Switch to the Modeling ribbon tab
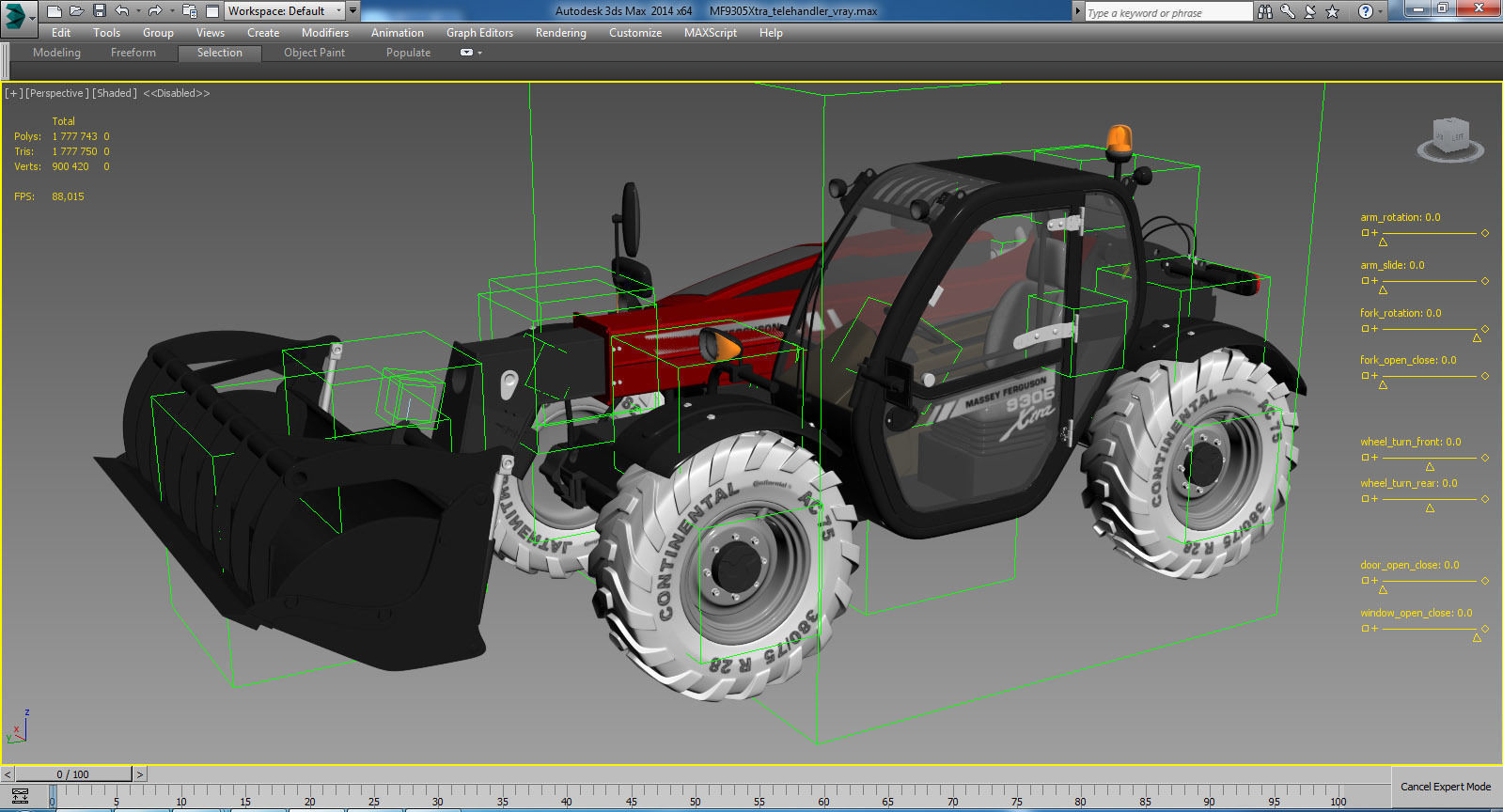Screen dimensions: 1503x812 click(x=56, y=53)
